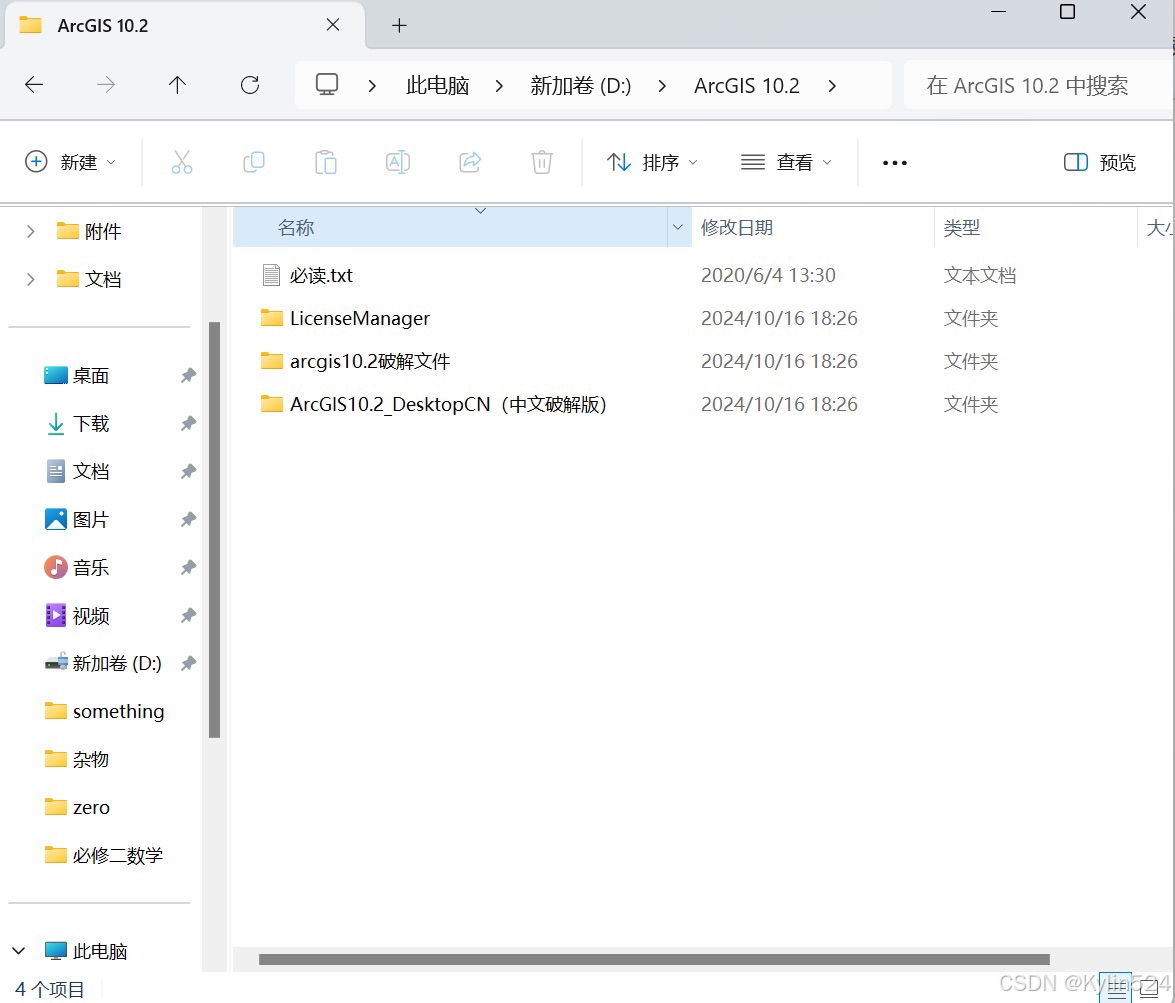The height and width of the screenshot is (1003, 1175).
Task: Unpin 桌面 using its pin icon
Action: point(188,375)
